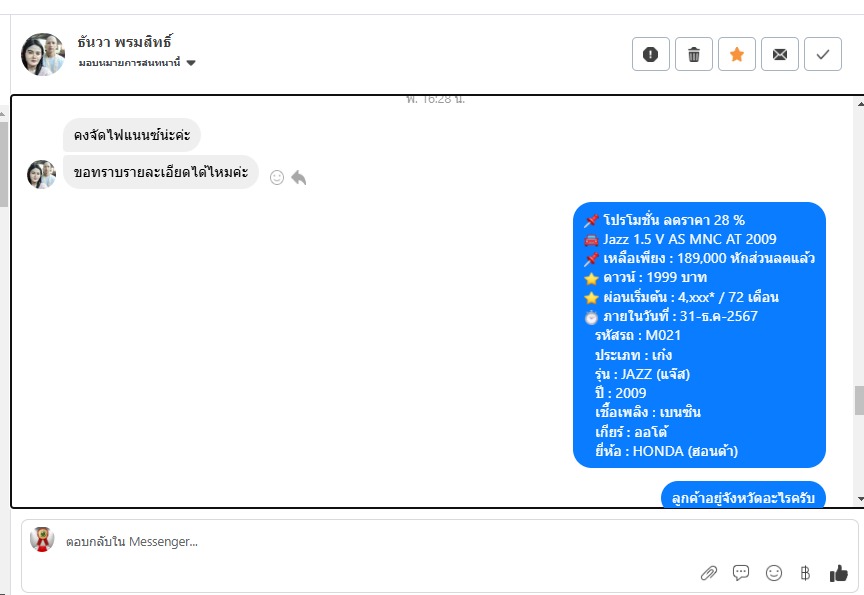This screenshot has width=864, height=595.
Task: Click the baht payment request icon
Action: 805,573
